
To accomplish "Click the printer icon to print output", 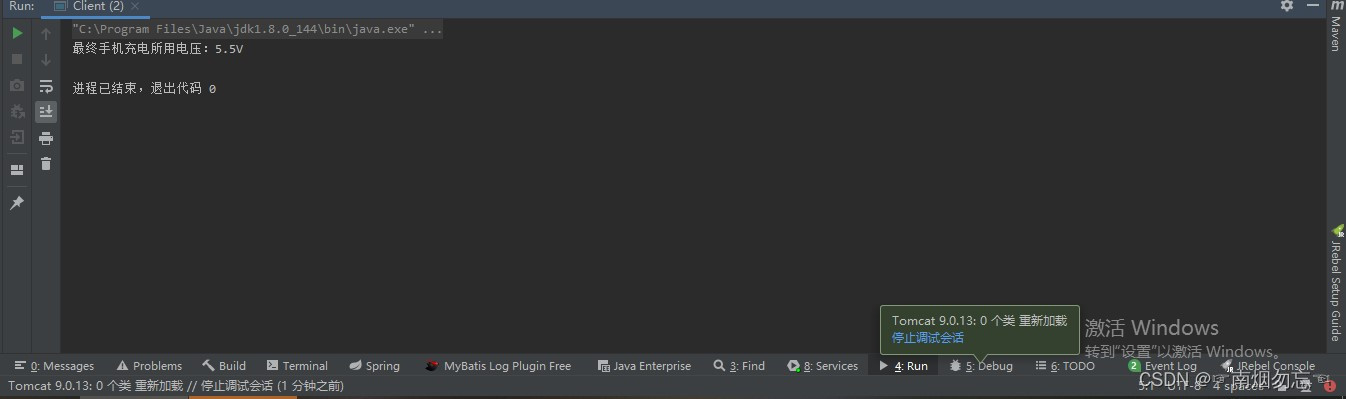I will click(46, 138).
